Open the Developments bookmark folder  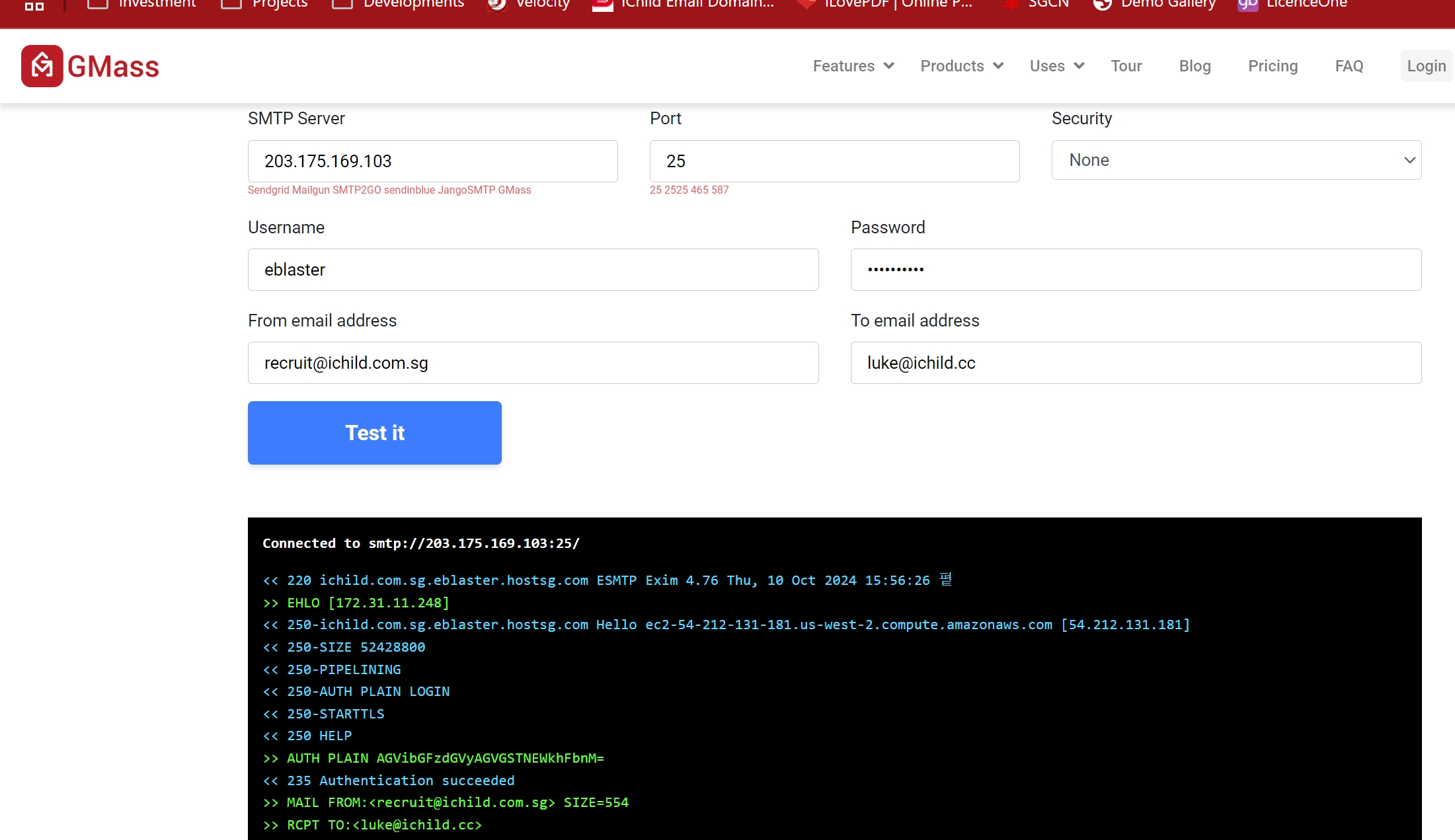[399, 4]
